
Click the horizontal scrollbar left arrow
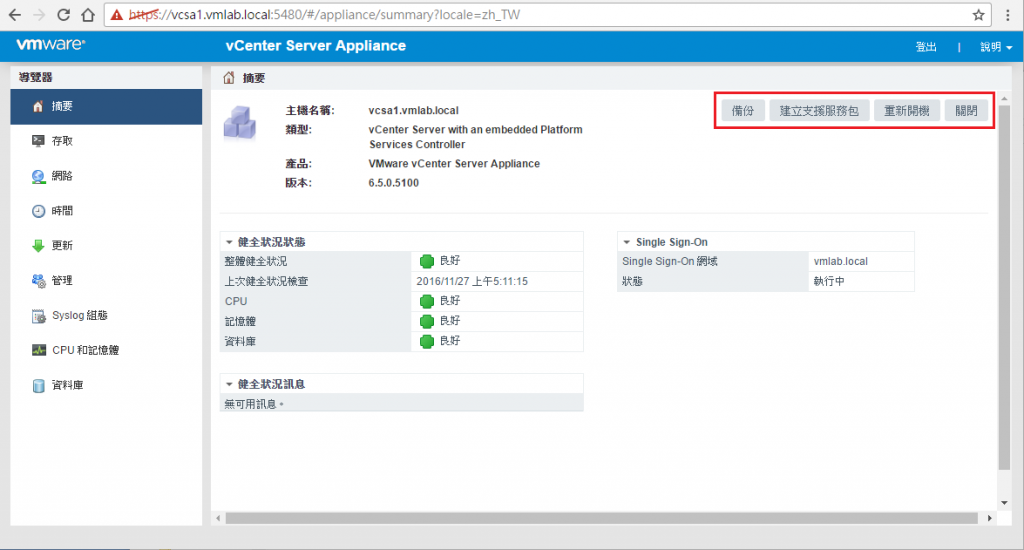(218, 518)
